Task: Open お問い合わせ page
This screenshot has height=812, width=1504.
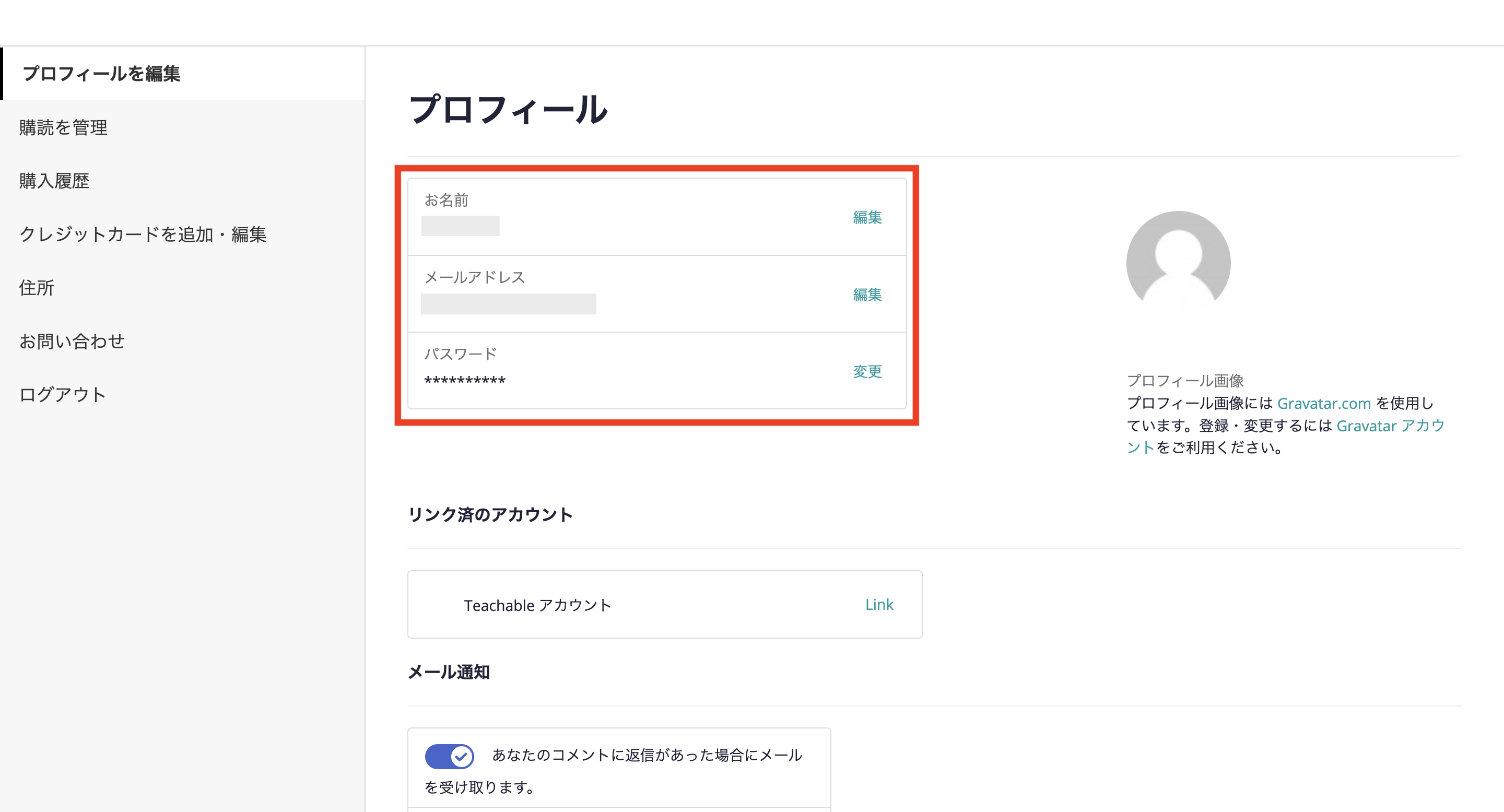Action: click(x=72, y=341)
